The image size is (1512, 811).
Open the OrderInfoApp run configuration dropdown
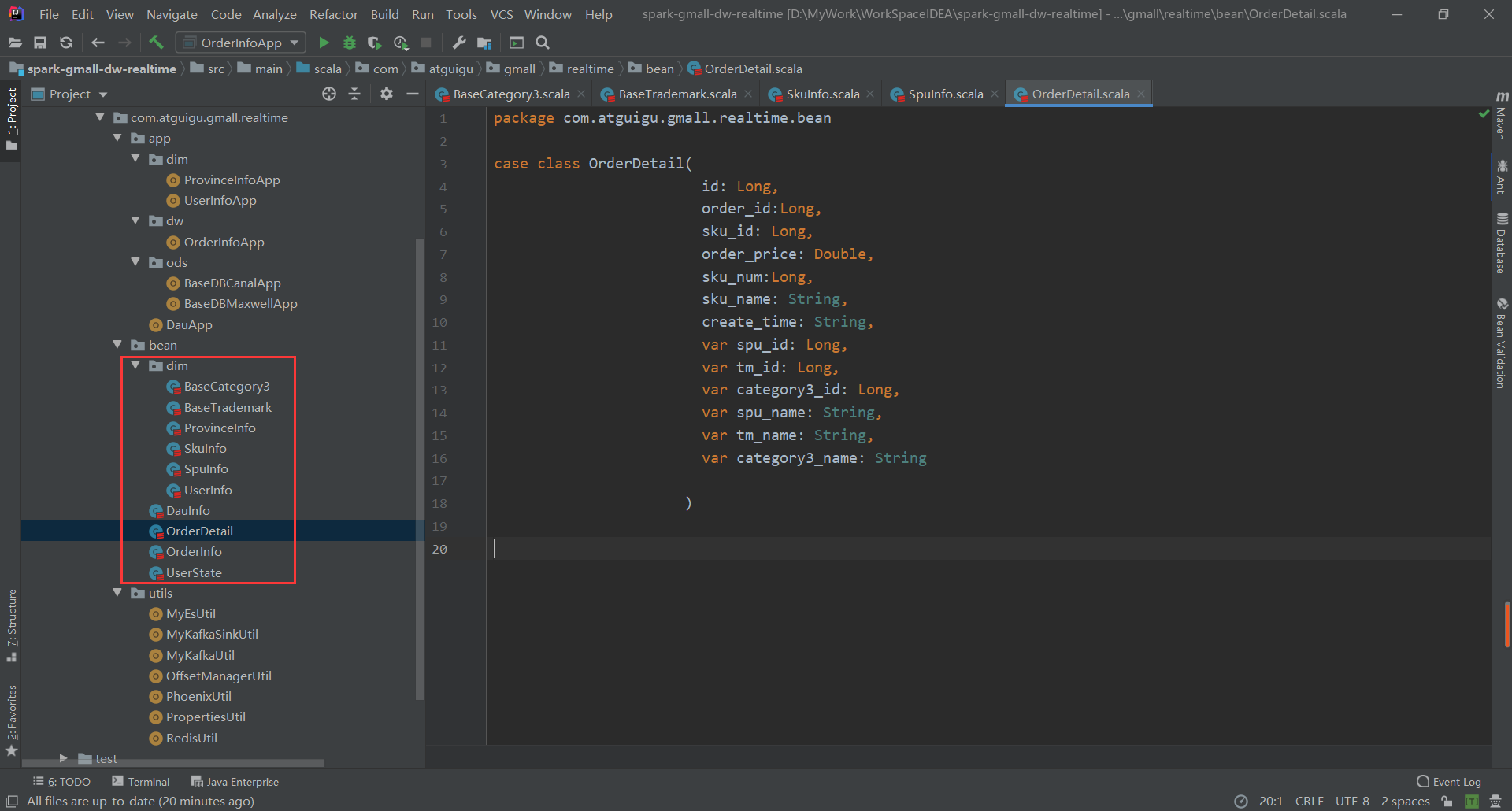pos(241,43)
